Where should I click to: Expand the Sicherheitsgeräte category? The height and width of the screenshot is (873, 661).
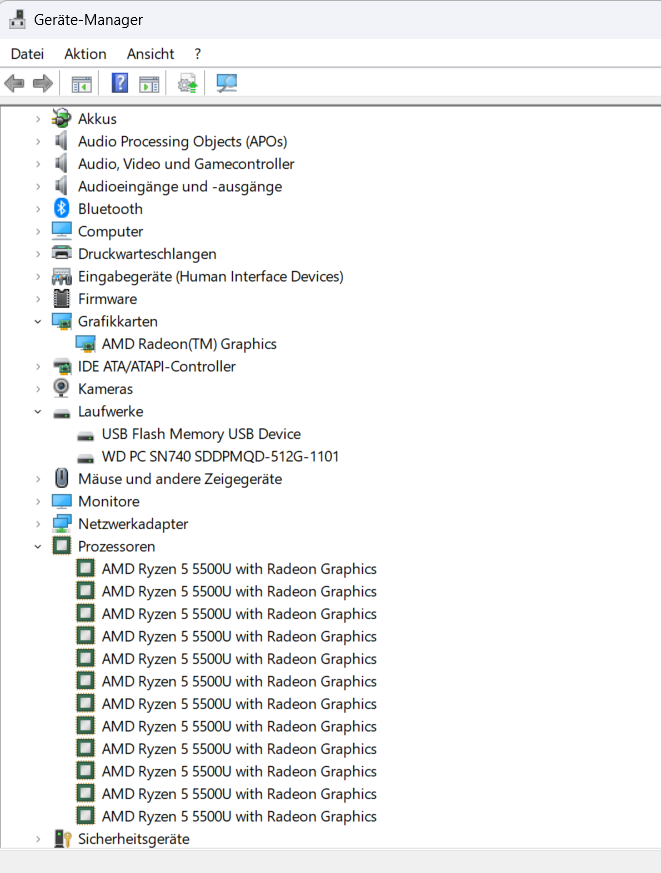click(38, 839)
